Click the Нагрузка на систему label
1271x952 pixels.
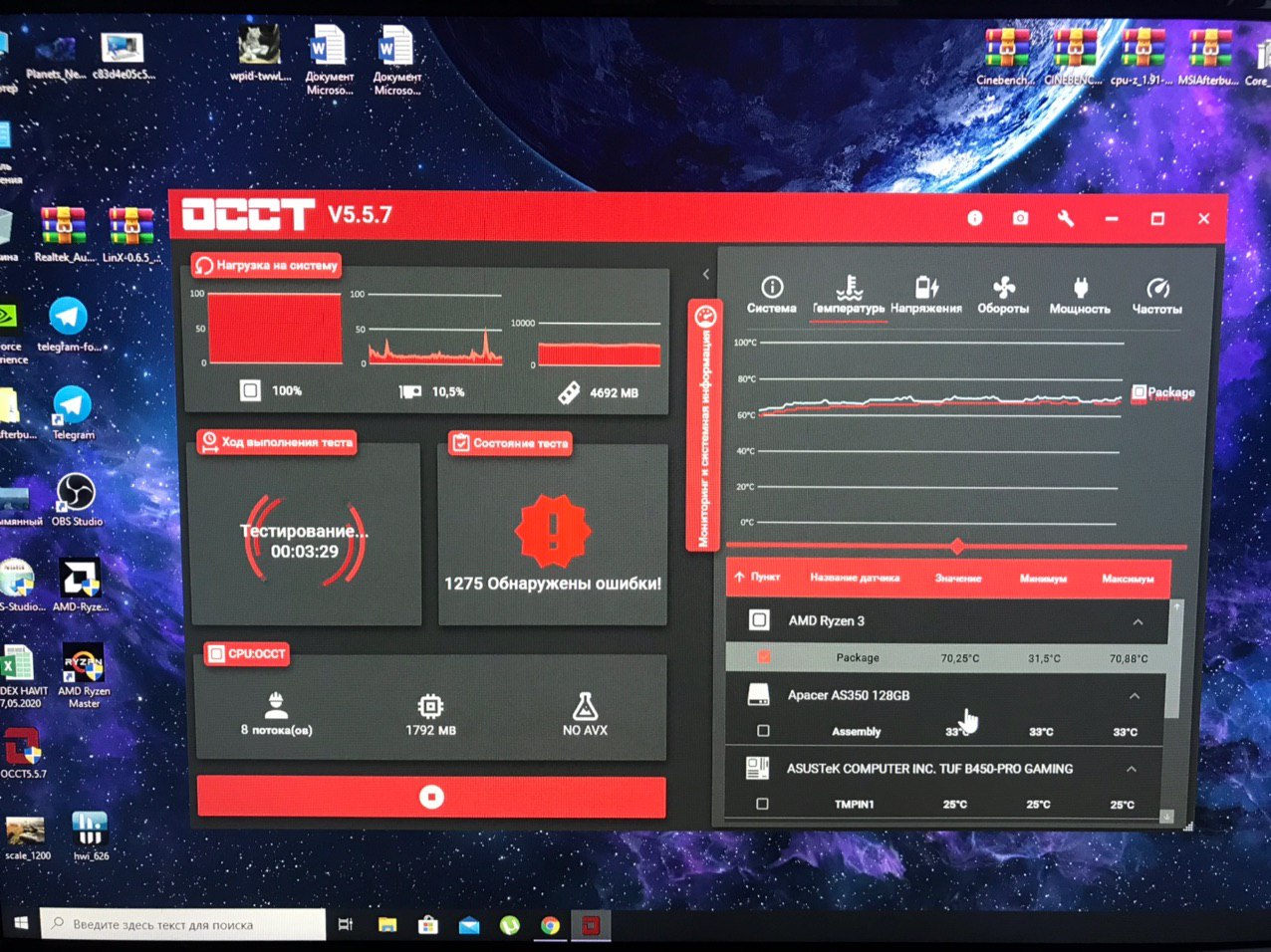click(267, 265)
